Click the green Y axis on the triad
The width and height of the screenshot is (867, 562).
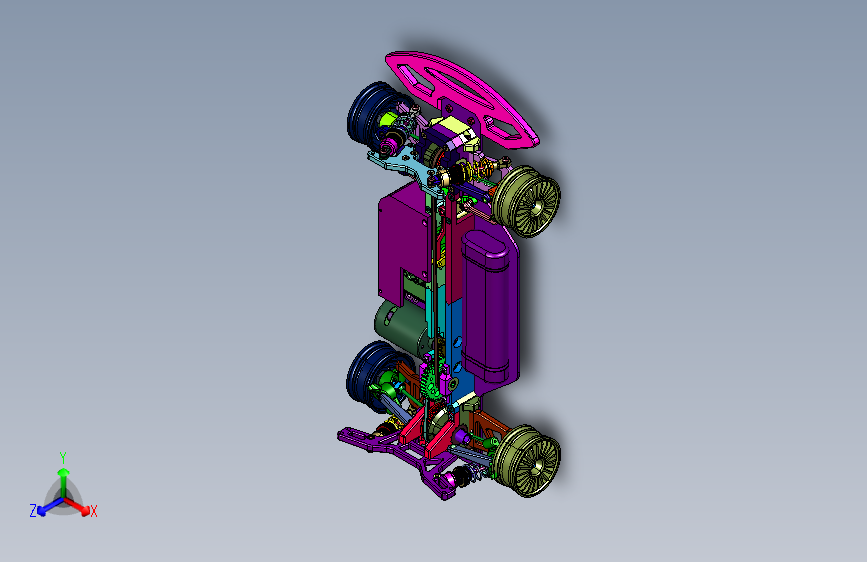pyautogui.click(x=63, y=477)
